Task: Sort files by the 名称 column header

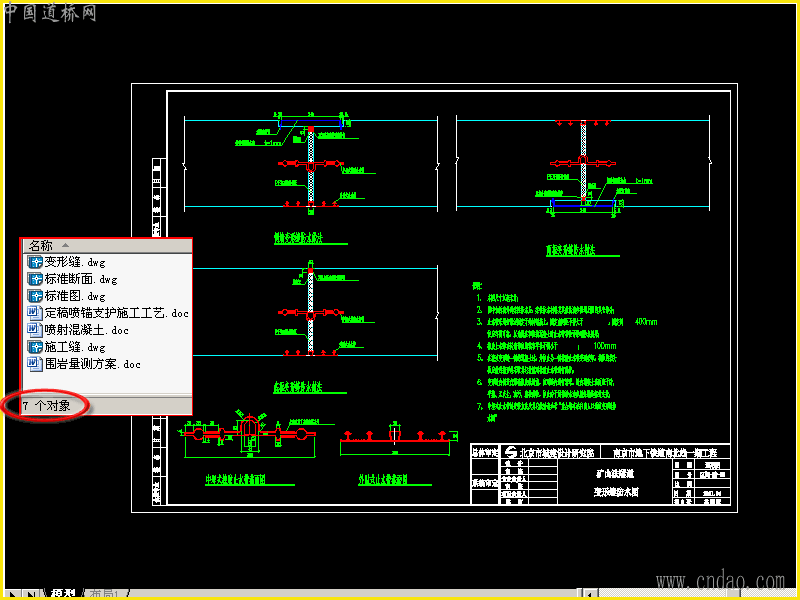Action: click(x=107, y=246)
